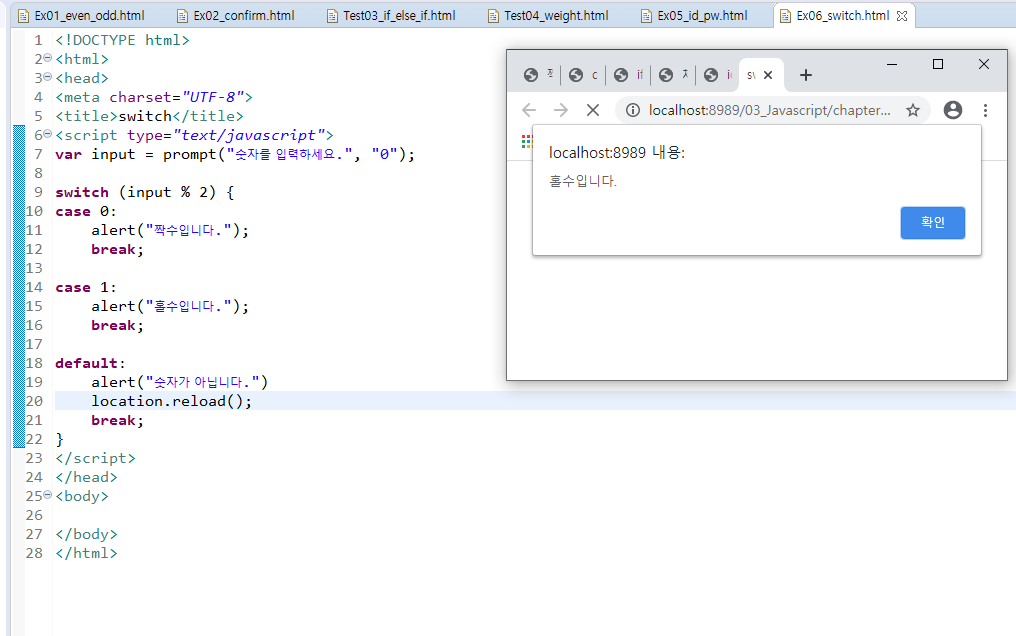The height and width of the screenshot is (636, 1016).
Task: Click the file icon on Test03_if_else_if.html tab
Action: click(x=332, y=16)
